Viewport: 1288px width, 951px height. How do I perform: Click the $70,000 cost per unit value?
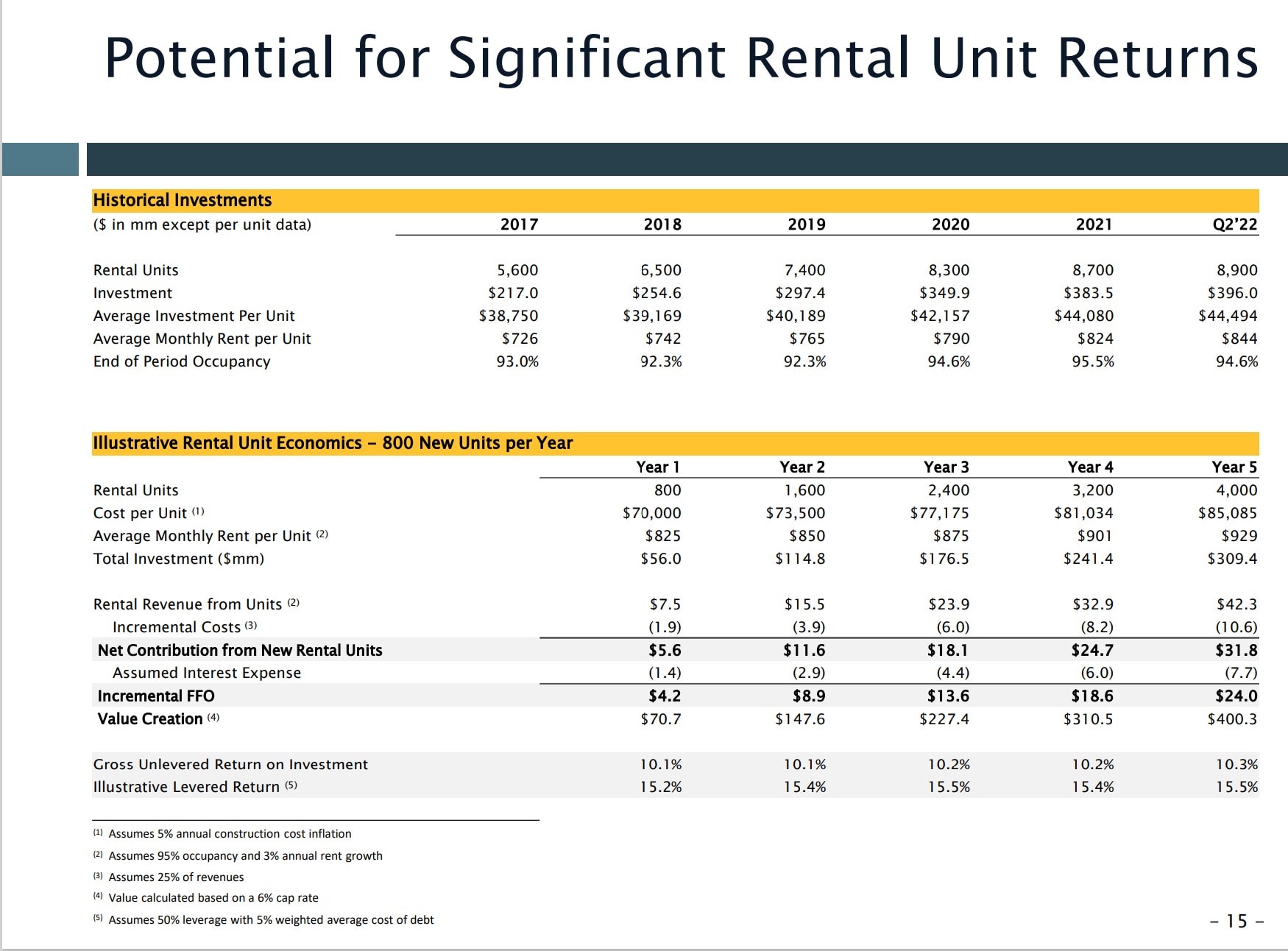(652, 513)
